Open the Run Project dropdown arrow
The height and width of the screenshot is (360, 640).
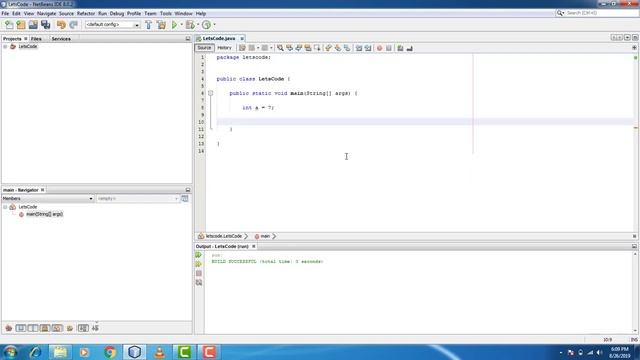point(181,25)
